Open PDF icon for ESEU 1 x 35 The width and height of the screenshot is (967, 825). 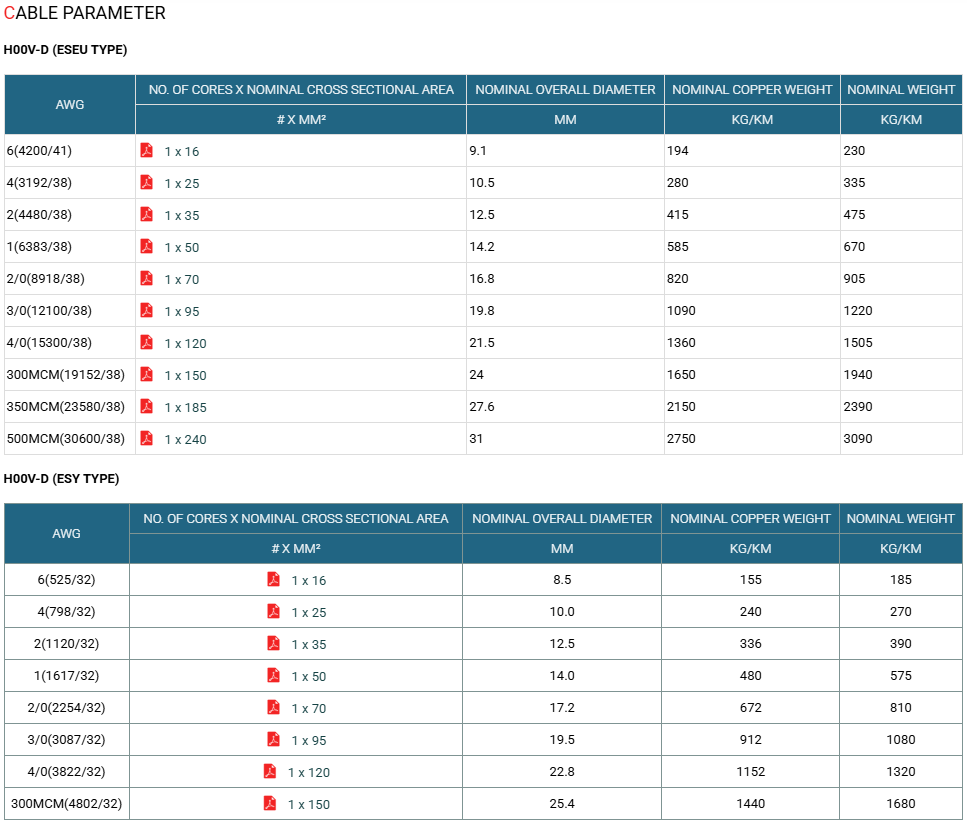[146, 215]
